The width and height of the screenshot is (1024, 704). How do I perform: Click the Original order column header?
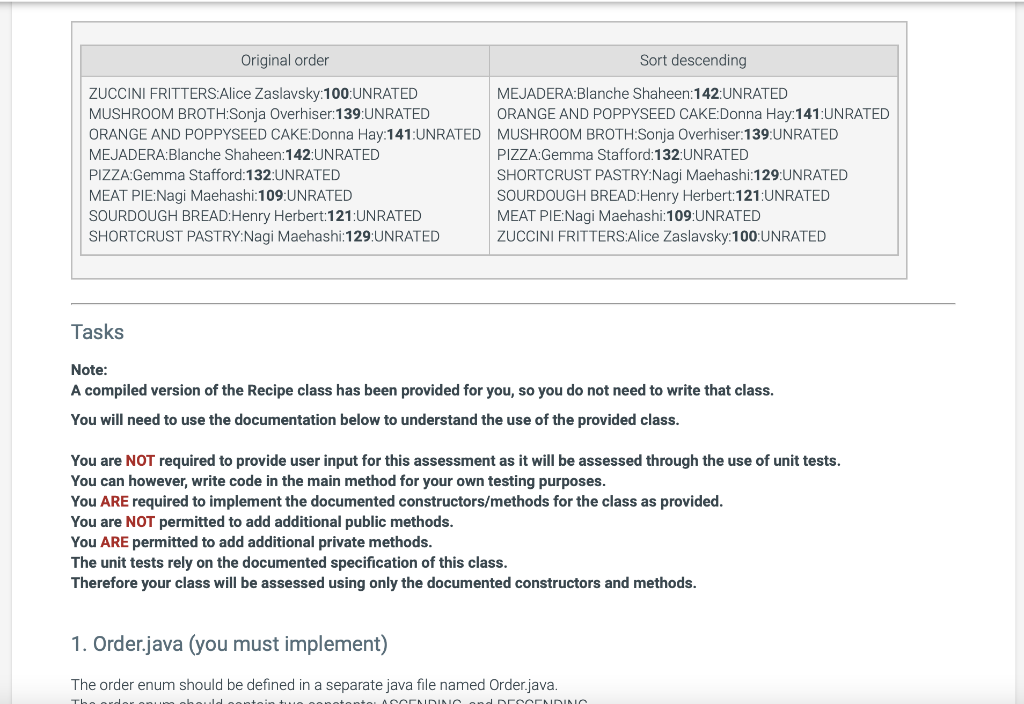point(284,60)
